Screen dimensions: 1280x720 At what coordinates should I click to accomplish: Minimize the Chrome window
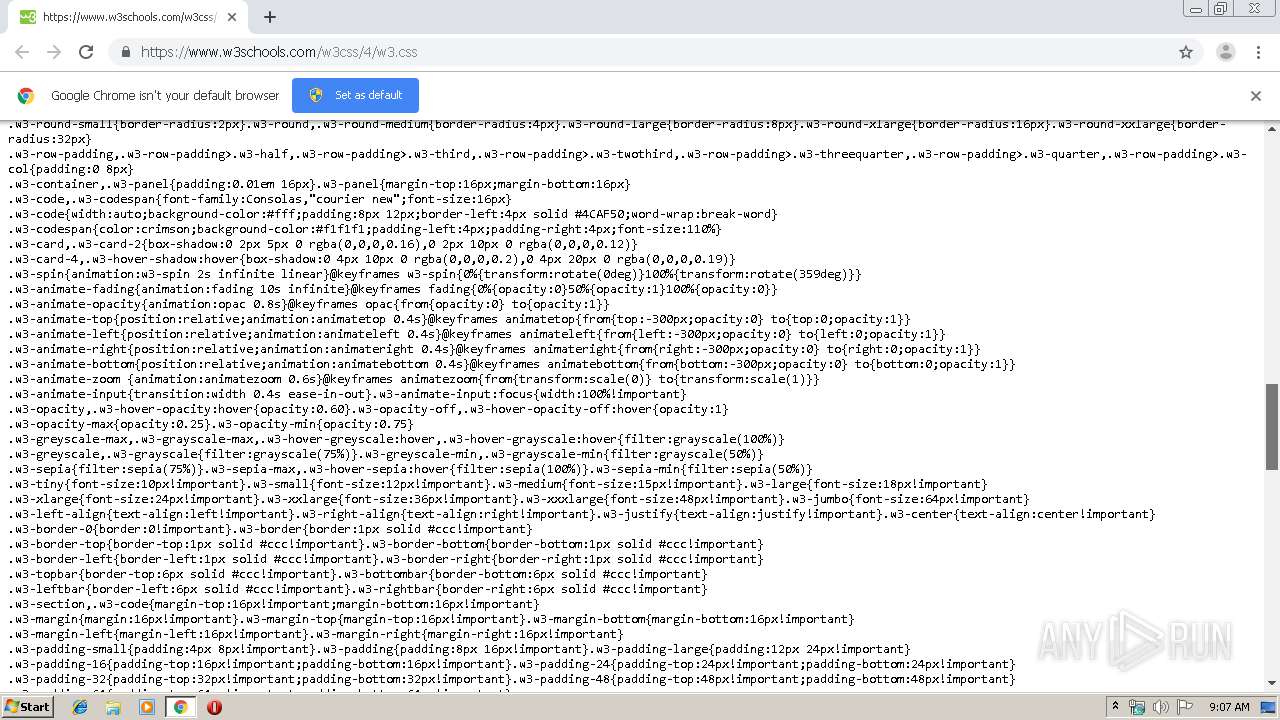1195,9
